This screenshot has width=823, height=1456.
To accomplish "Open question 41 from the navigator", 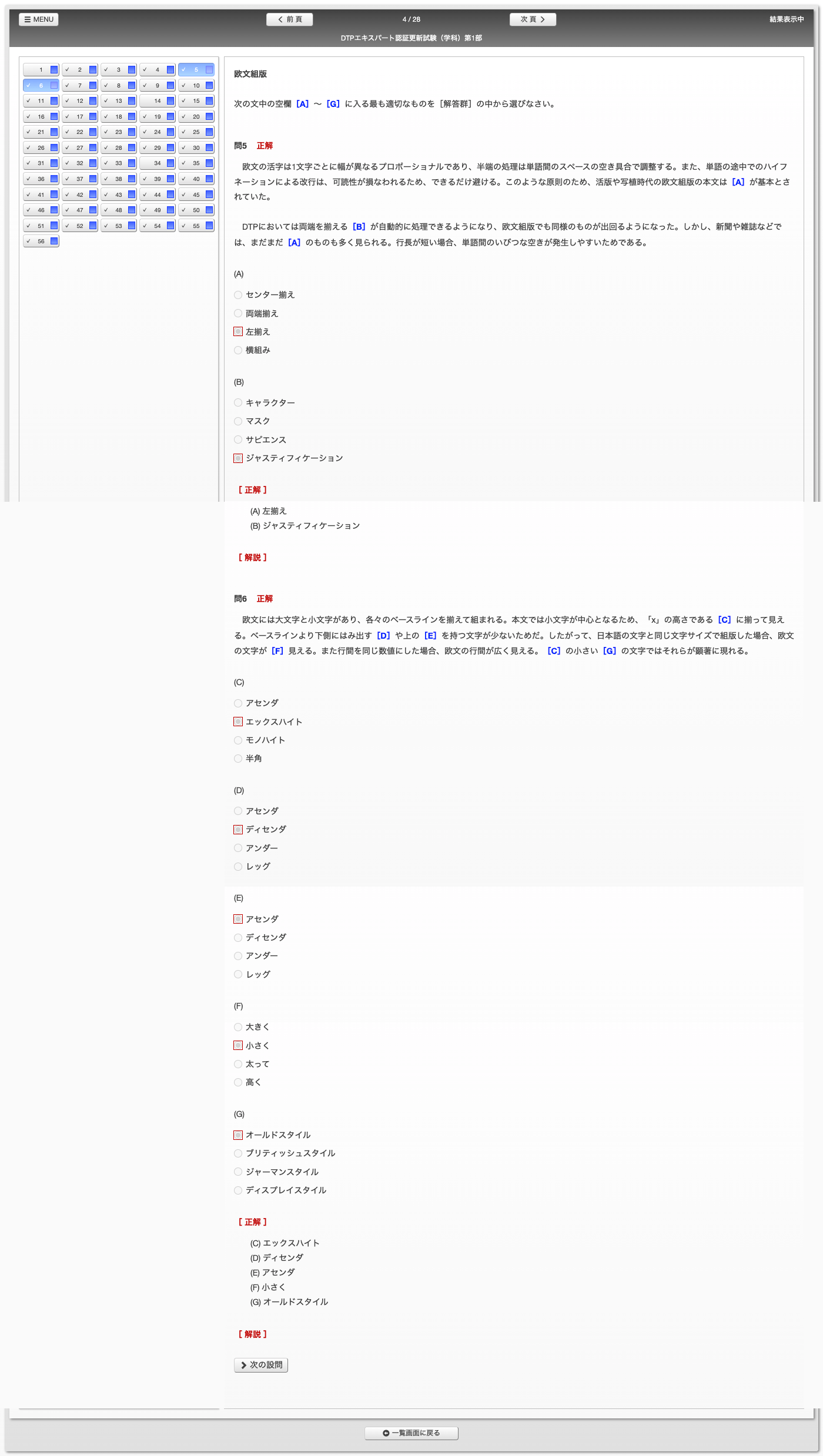I will pos(41,194).
